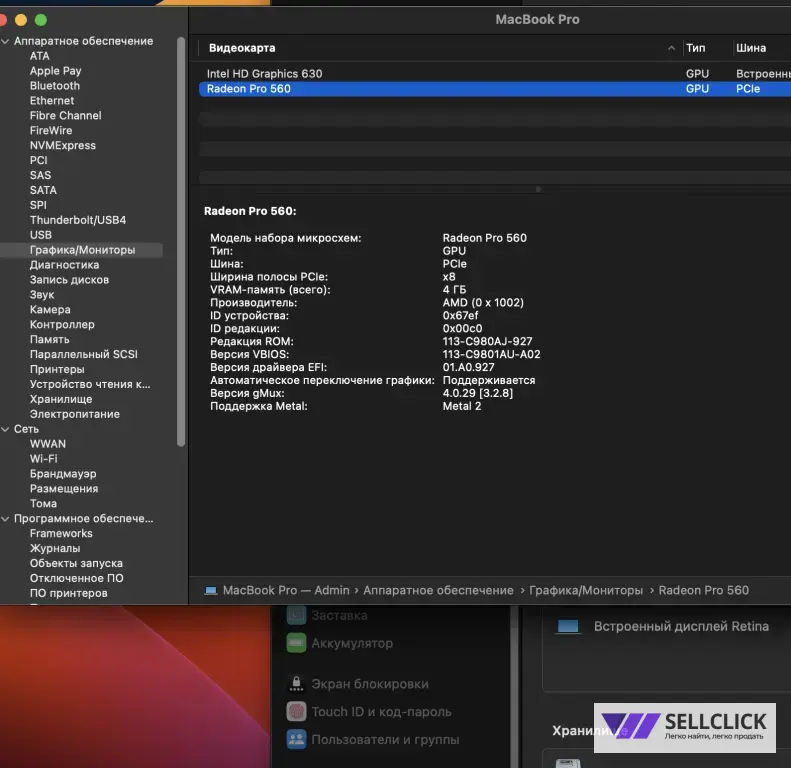Viewport: 791px width, 768px height.
Task: Sort by the Шина column header
Action: 751,48
